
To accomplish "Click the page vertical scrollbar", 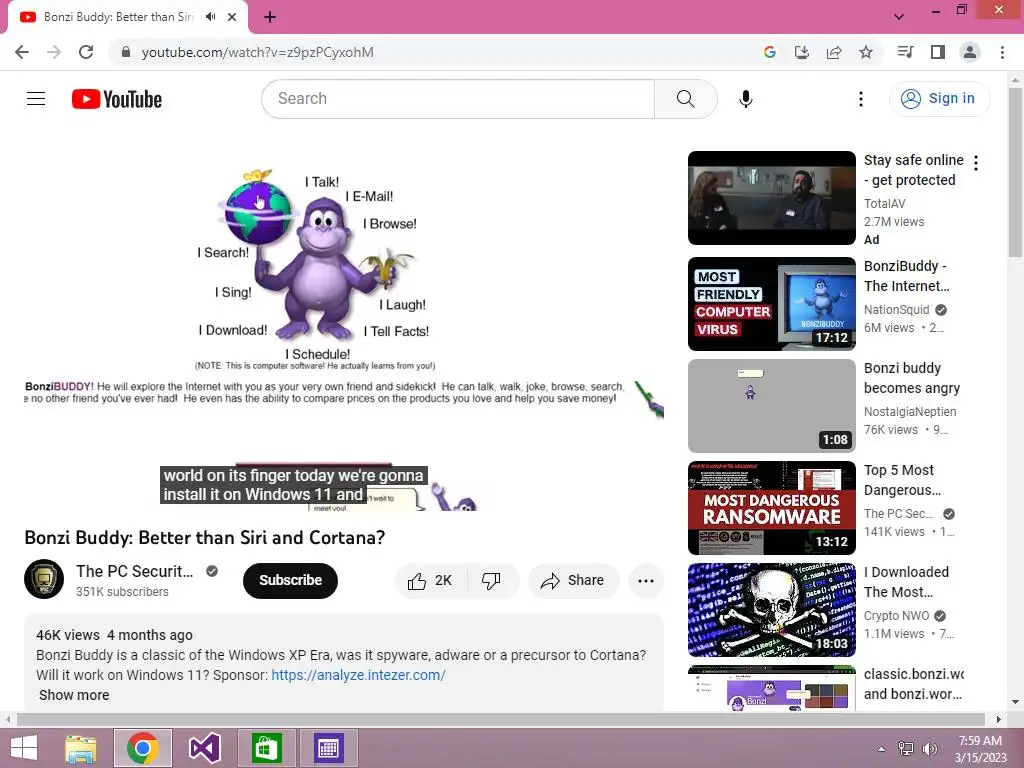I will click(1015, 172).
